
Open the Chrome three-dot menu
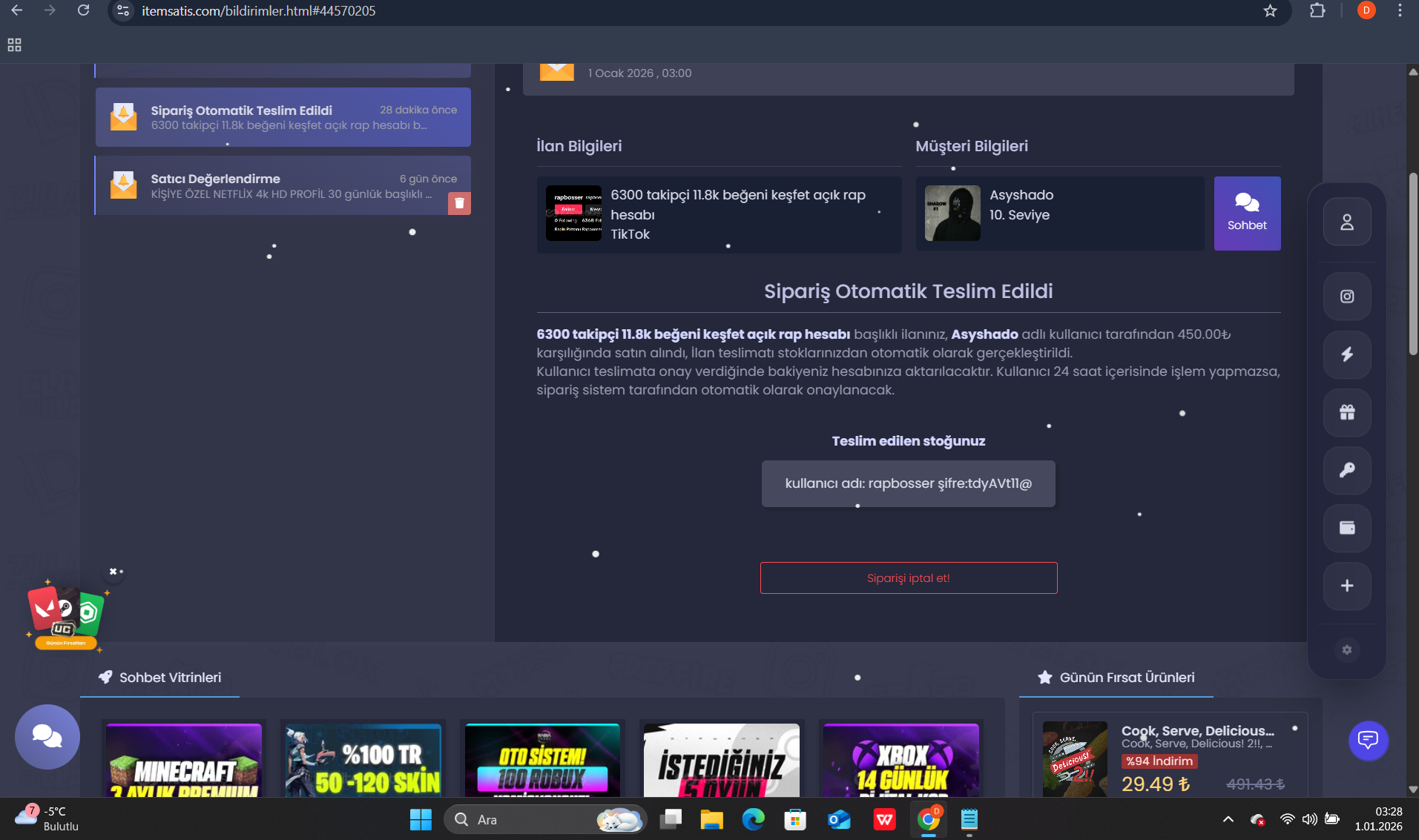[x=1400, y=11]
